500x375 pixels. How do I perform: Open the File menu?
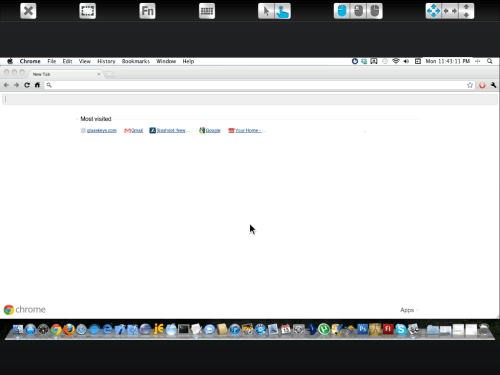(x=52, y=61)
